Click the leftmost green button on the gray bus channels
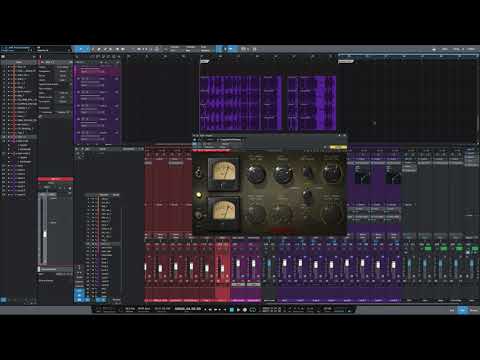The image size is (480, 360). coord(428,248)
